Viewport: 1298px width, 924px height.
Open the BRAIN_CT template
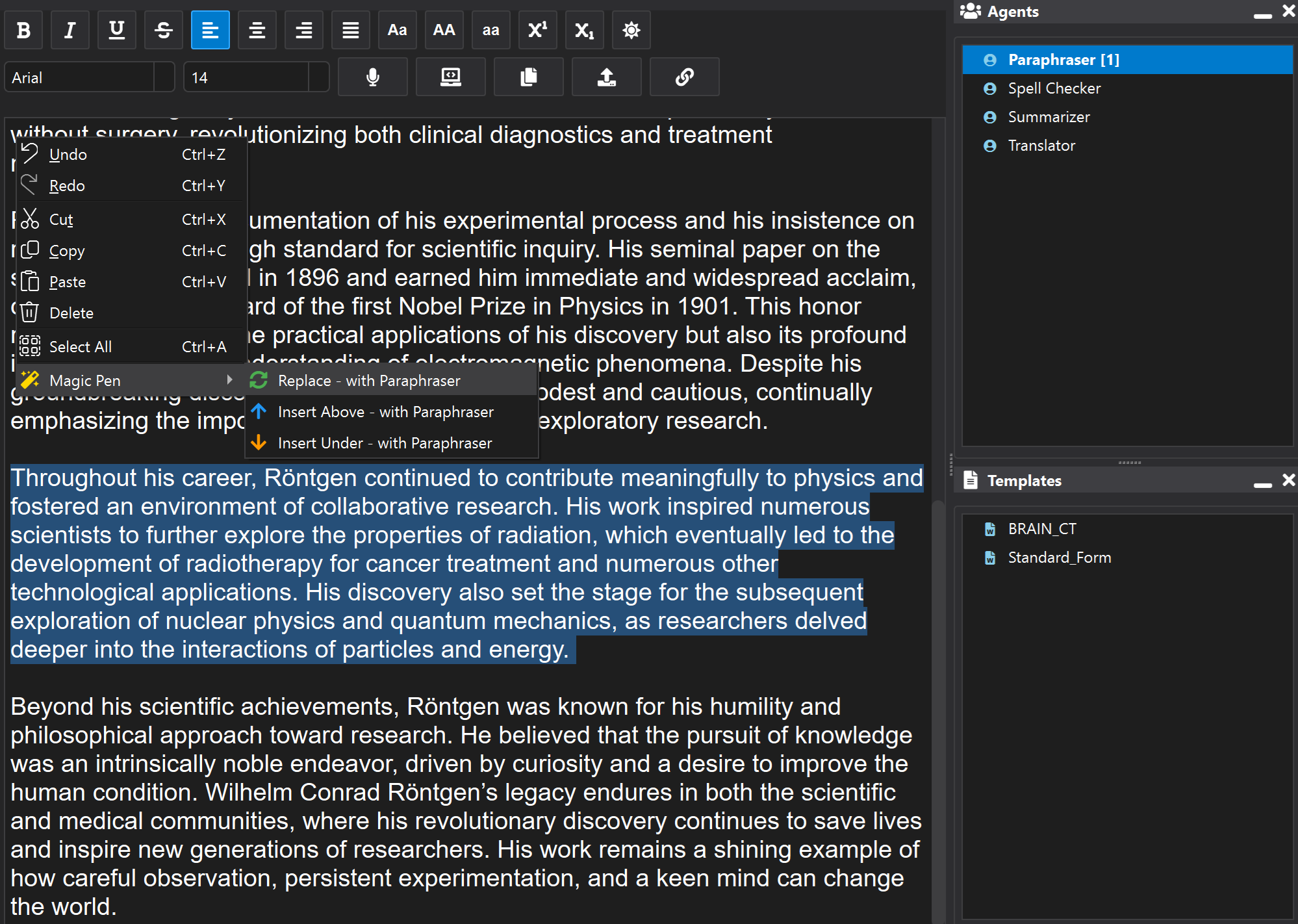tap(1041, 529)
